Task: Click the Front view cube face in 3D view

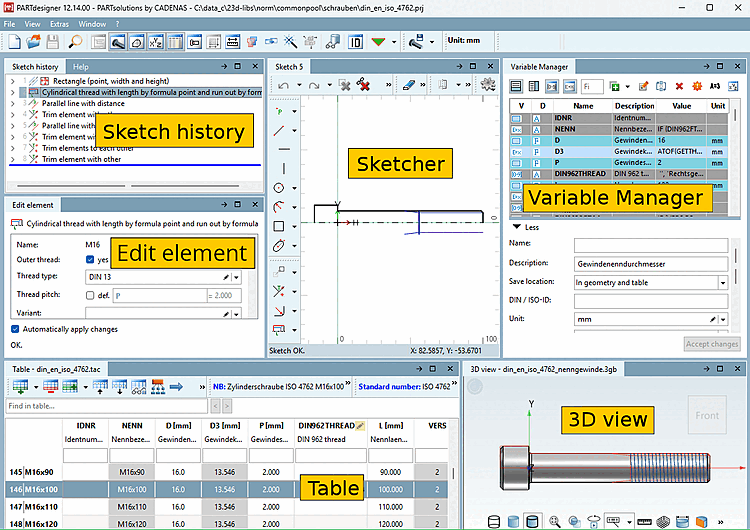Action: 707,415
